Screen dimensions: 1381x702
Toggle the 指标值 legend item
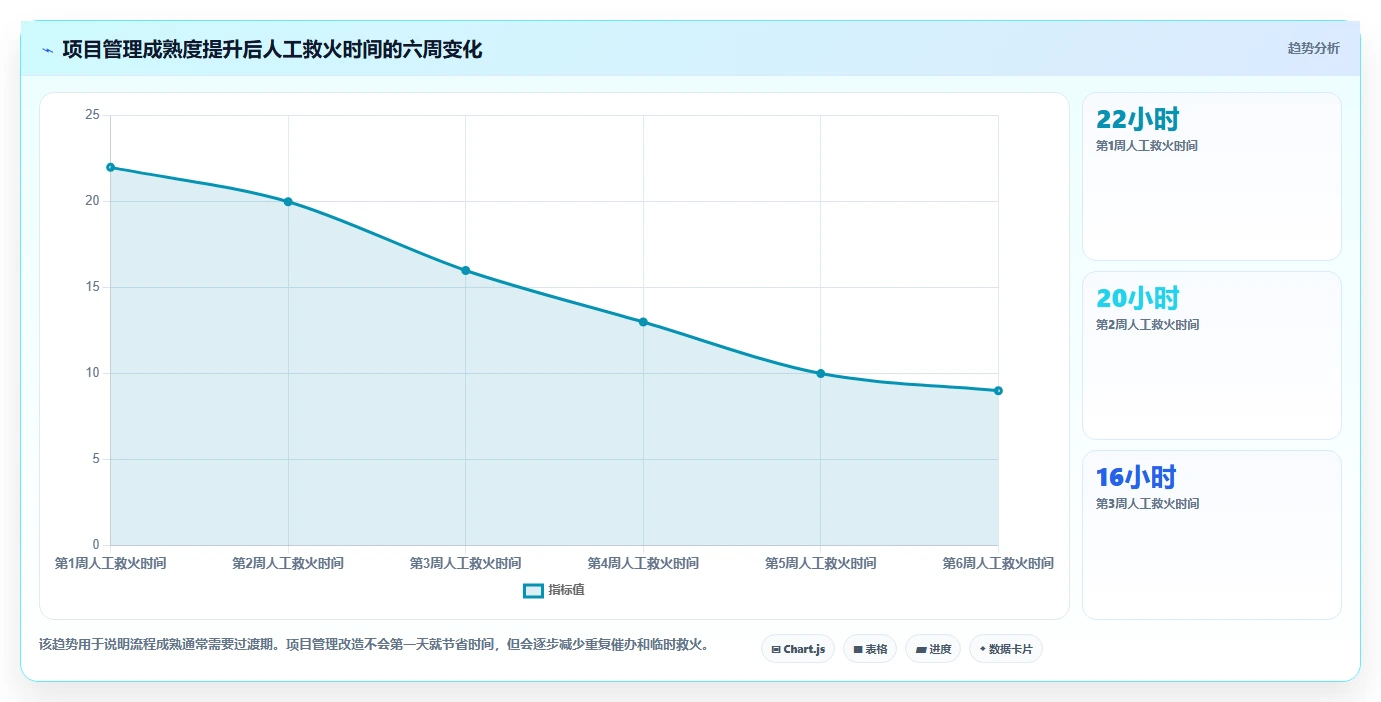[554, 590]
